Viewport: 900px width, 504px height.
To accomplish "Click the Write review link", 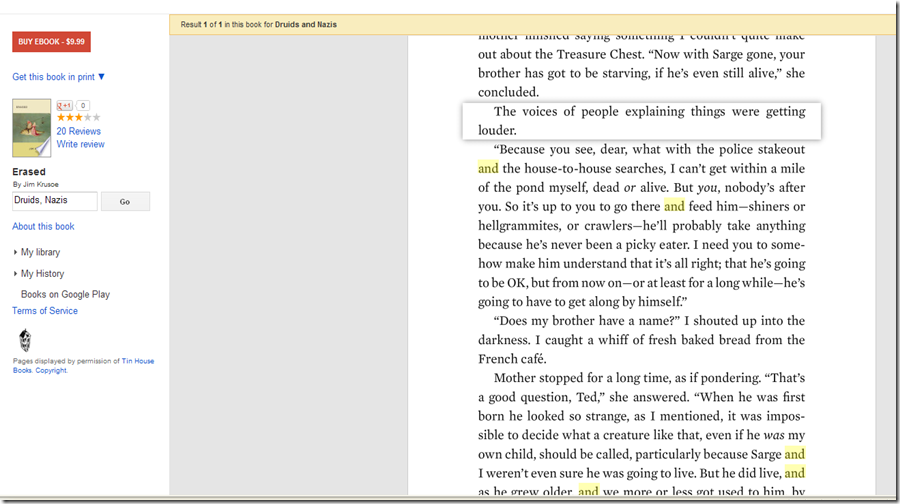I will pos(80,144).
